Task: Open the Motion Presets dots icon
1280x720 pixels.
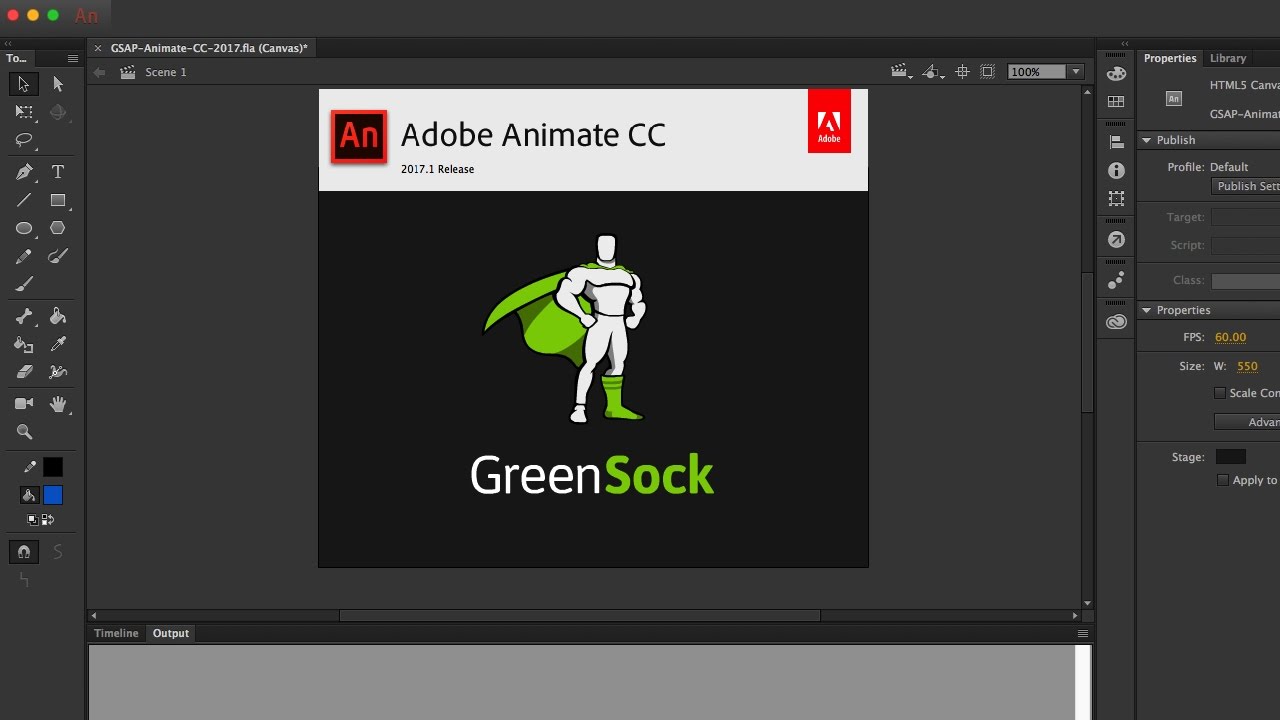Action: pyautogui.click(x=1117, y=280)
